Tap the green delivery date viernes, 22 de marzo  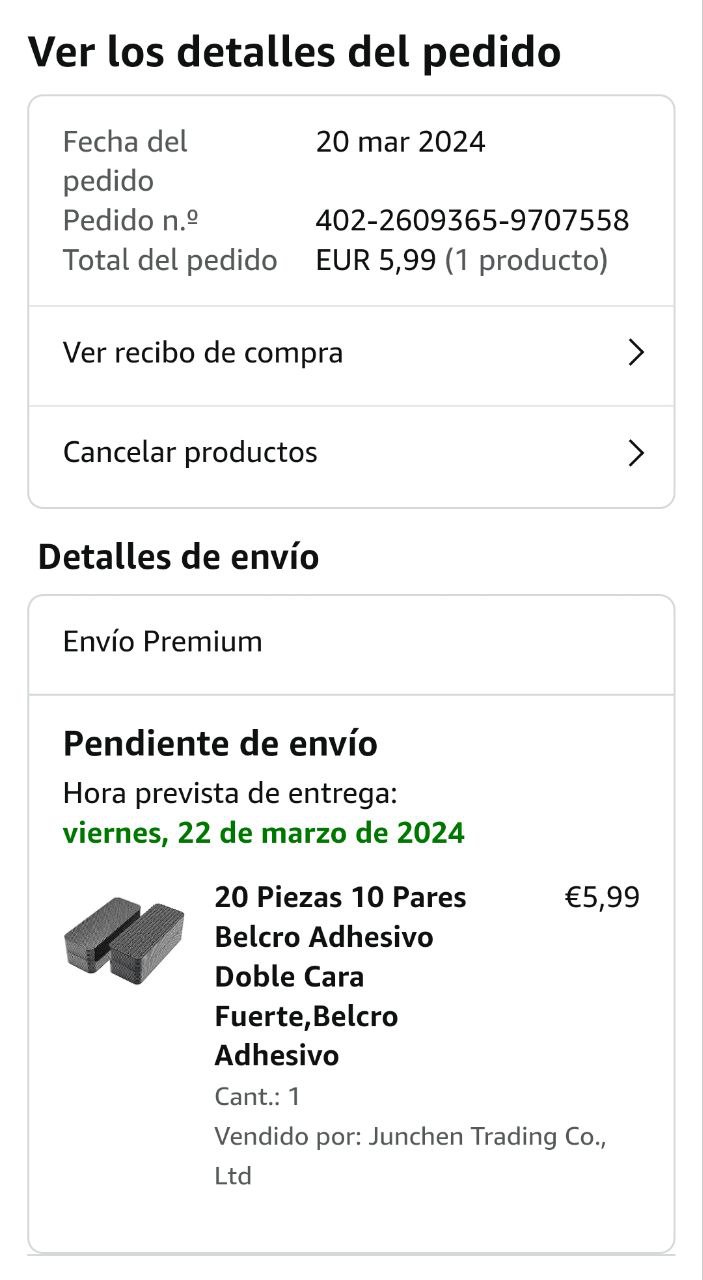[264, 833]
